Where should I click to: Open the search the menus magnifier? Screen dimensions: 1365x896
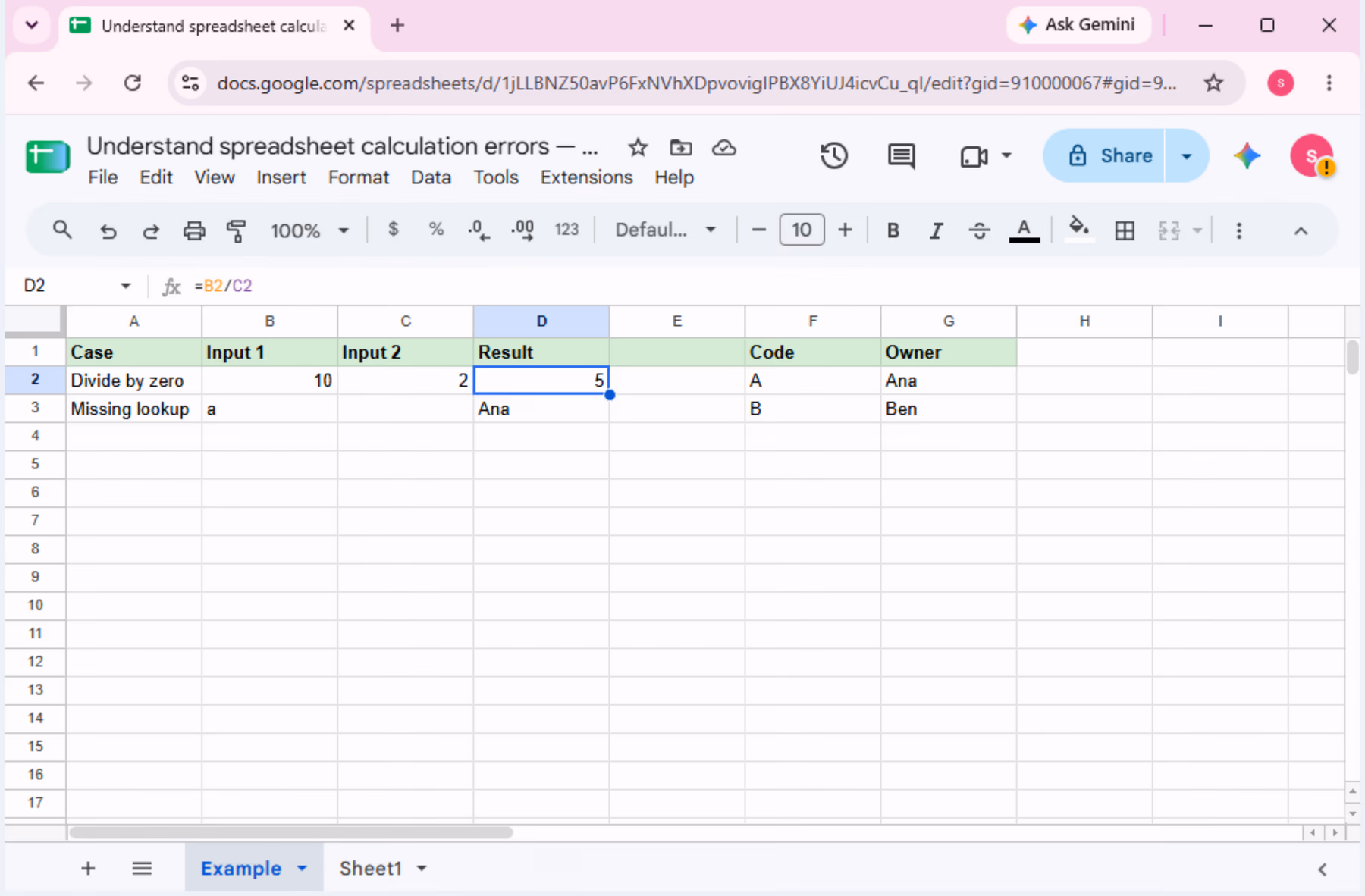coord(62,230)
